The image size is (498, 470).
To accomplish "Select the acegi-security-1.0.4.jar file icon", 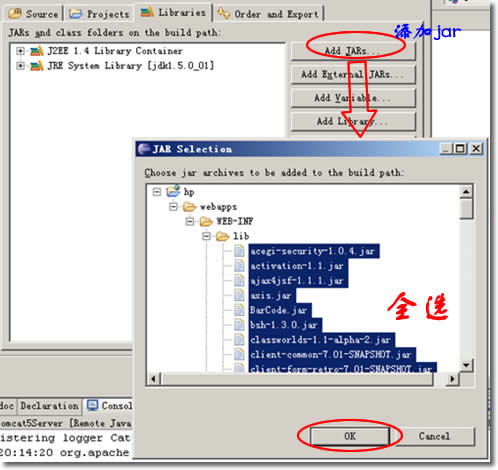I will click(239, 251).
